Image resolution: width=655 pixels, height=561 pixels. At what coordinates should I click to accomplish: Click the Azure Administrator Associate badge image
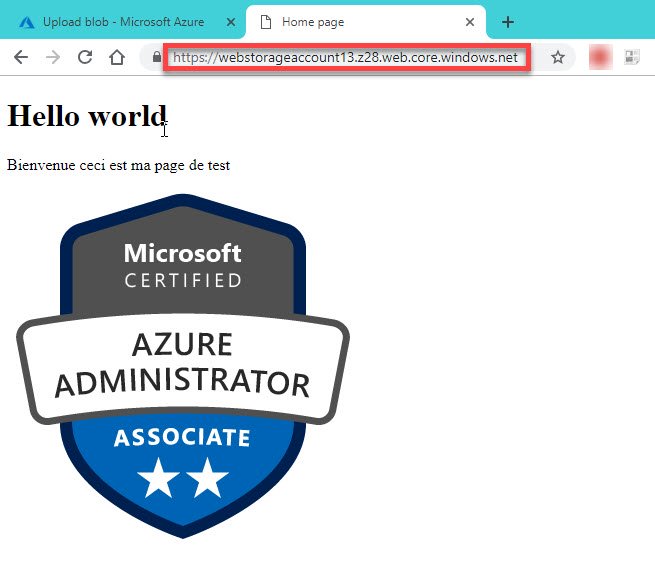183,366
